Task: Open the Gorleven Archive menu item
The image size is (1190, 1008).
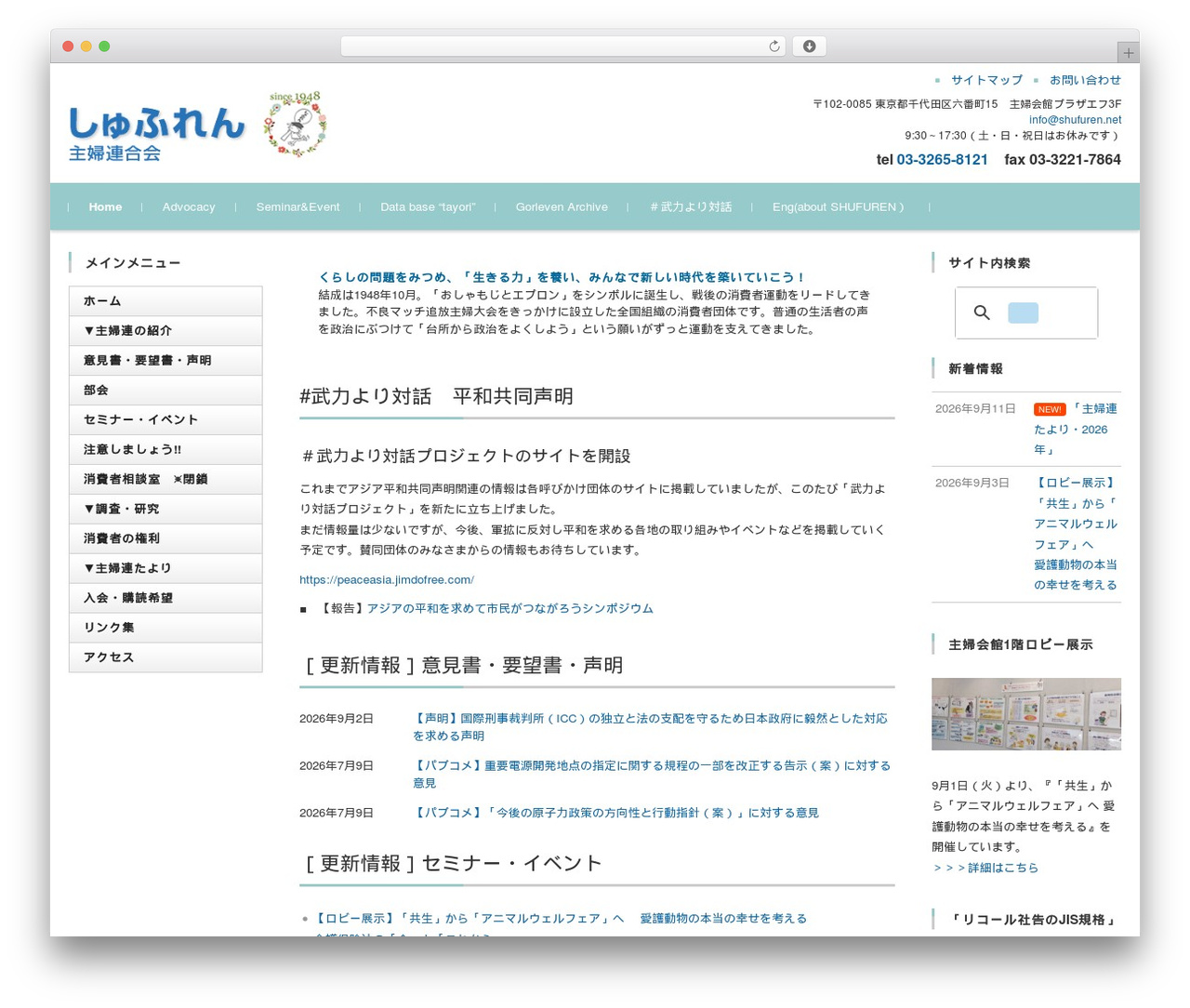Action: click(x=562, y=206)
